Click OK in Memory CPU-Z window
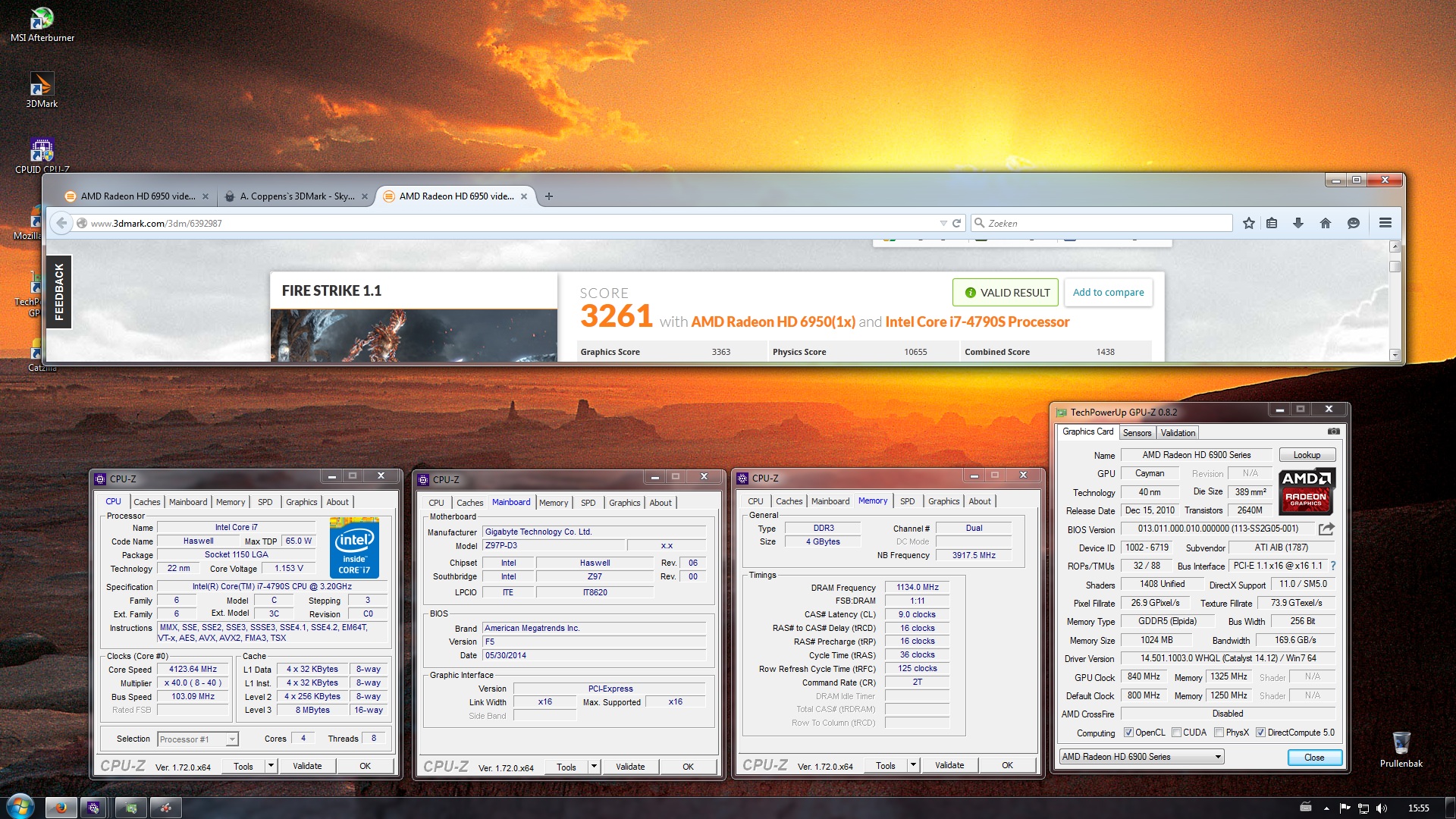Viewport: 1456px width, 819px height. (1007, 765)
